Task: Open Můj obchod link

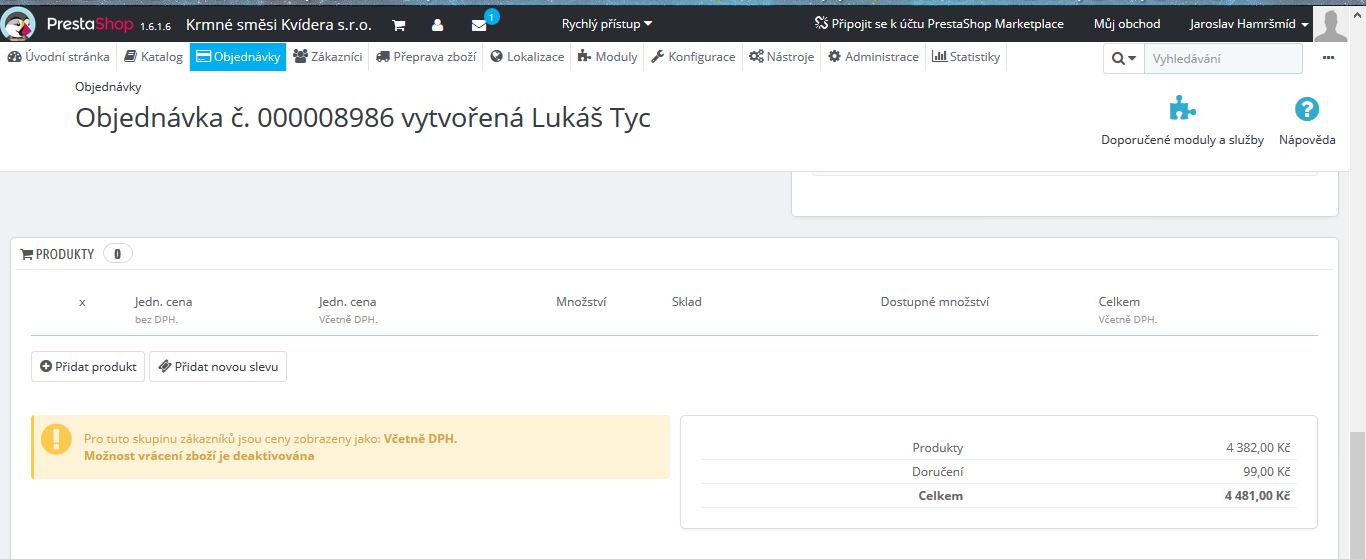Action: click(1127, 23)
